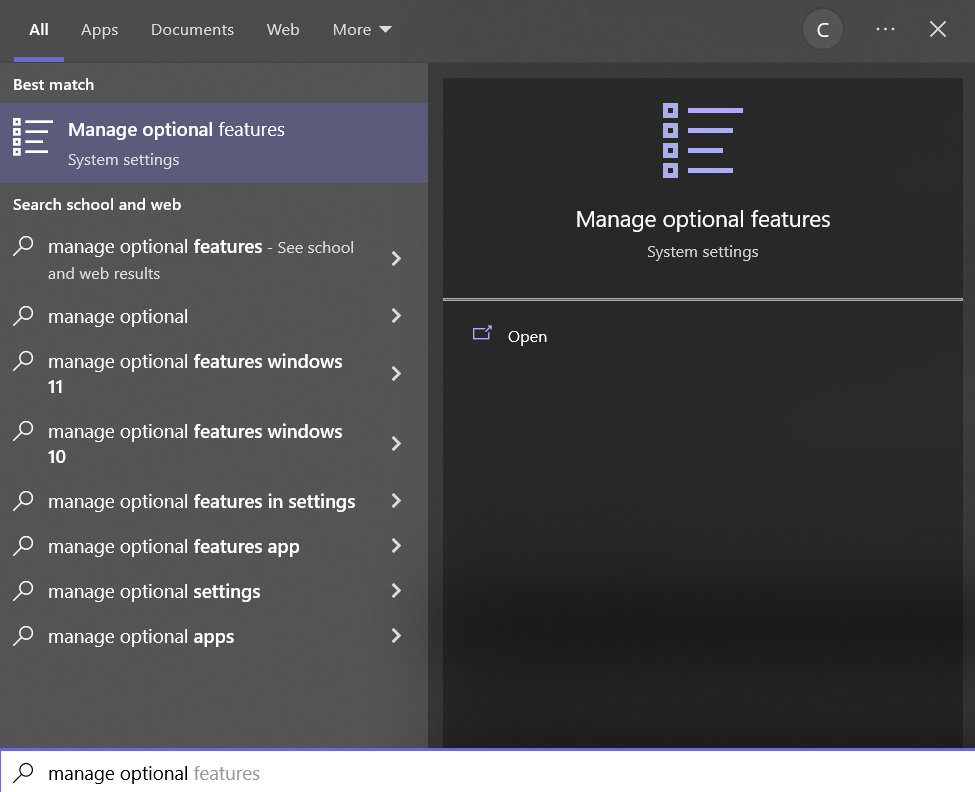The width and height of the screenshot is (975, 792).
Task: Click magnifier icon beside 'manage optional settings'
Action: (x=24, y=590)
